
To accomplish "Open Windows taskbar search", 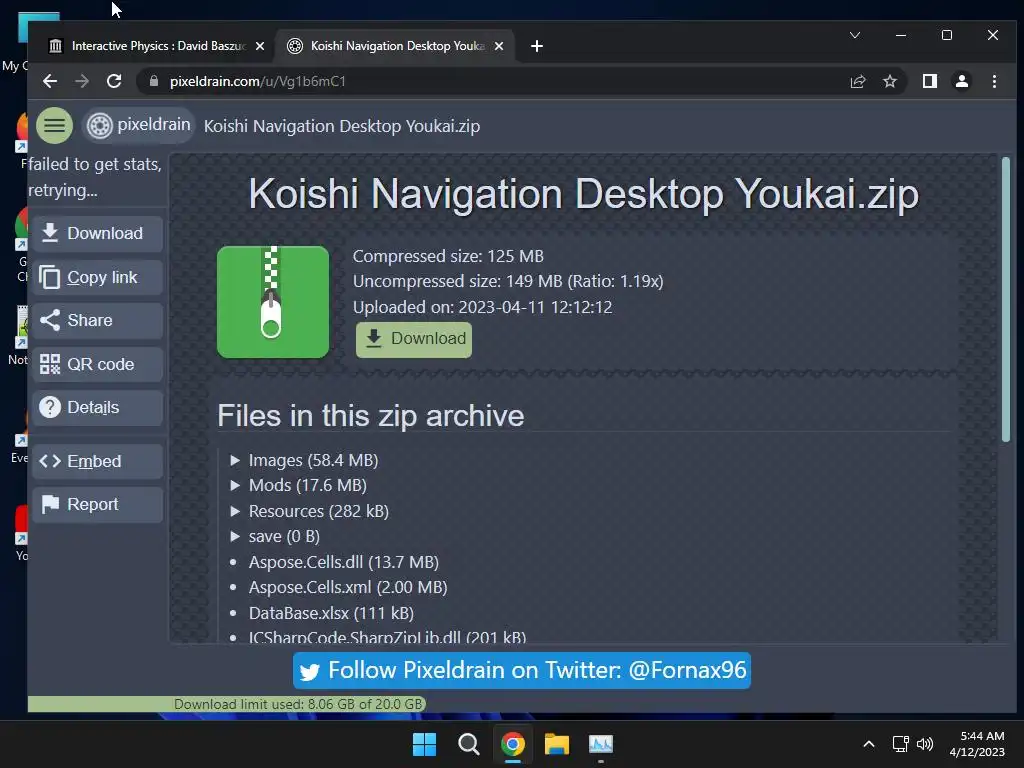I will pos(469,744).
